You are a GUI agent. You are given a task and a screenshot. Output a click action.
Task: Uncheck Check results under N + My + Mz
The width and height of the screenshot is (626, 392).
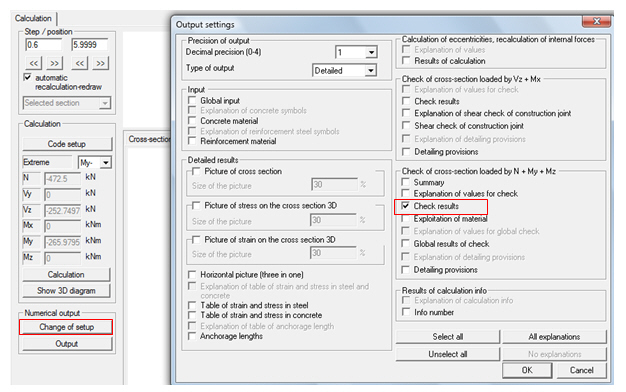(406, 206)
